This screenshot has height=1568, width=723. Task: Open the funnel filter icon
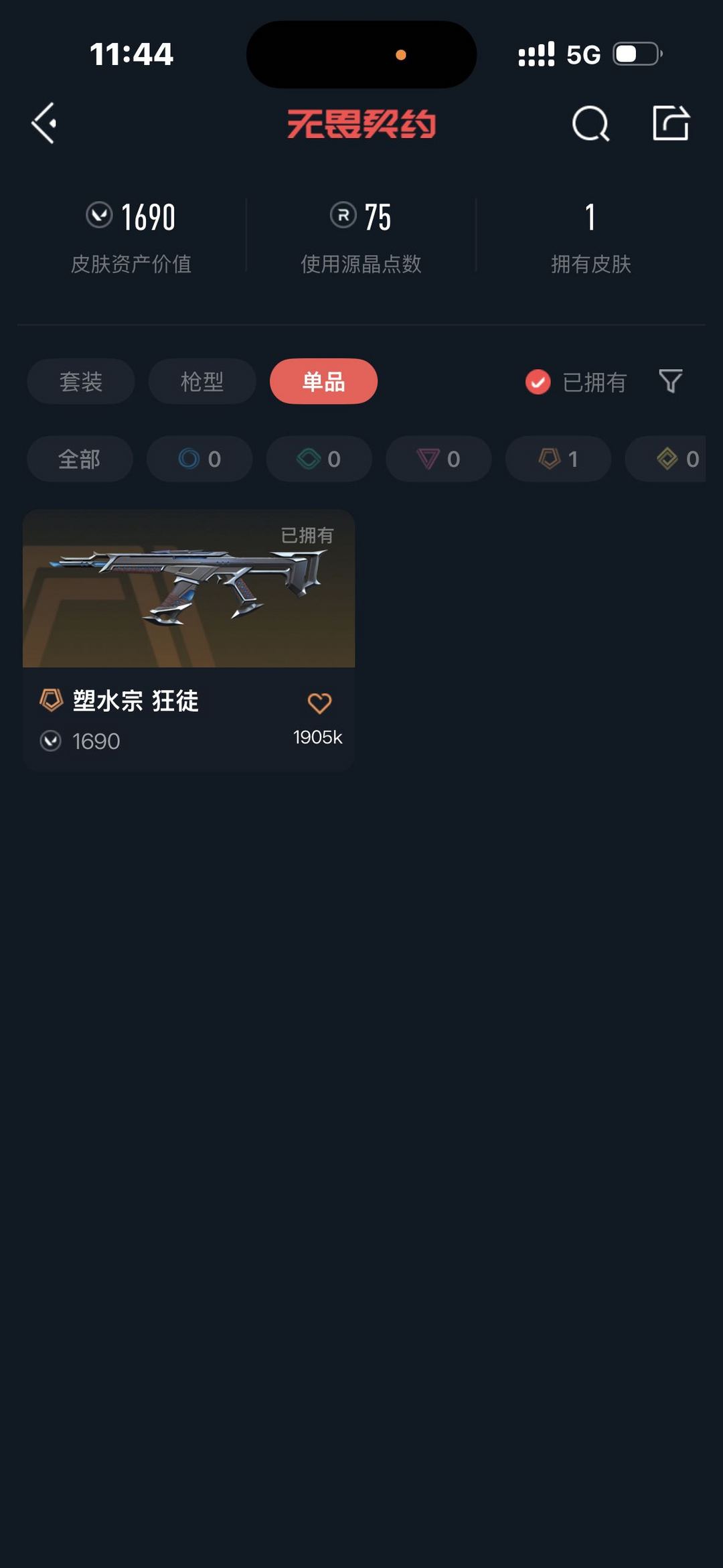(670, 381)
